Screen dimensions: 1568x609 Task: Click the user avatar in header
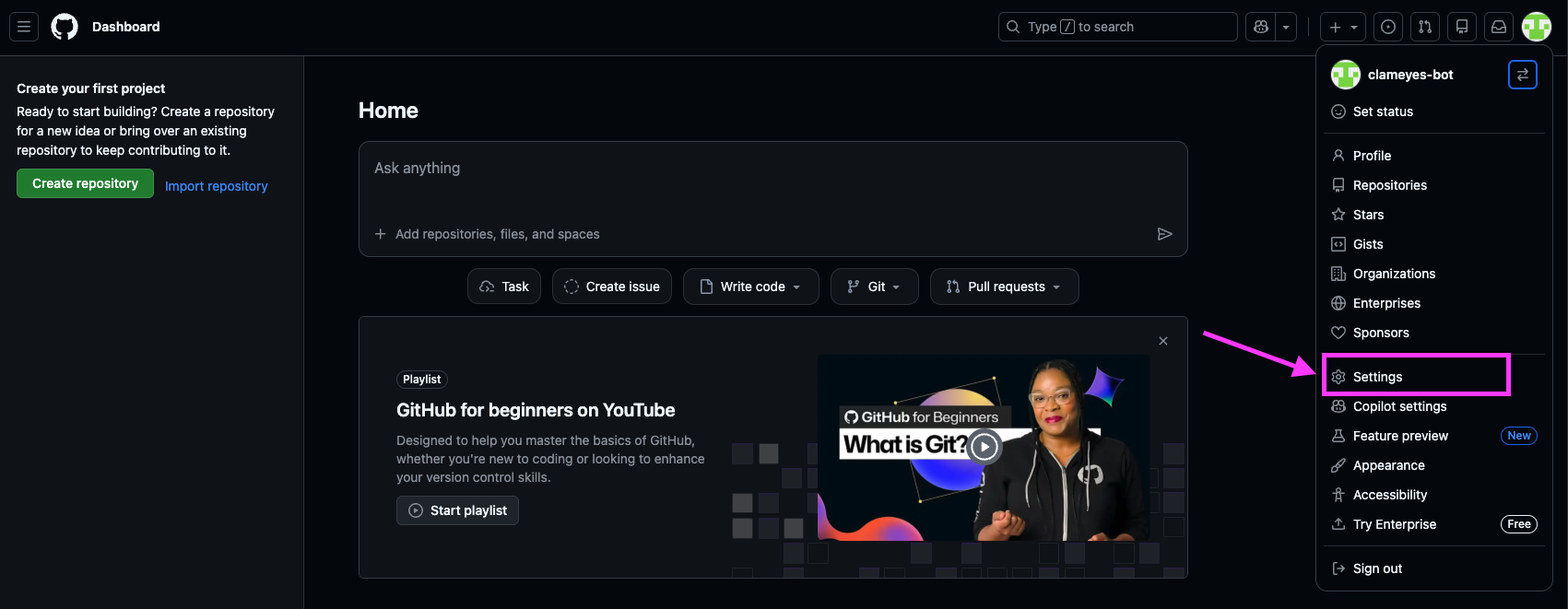pyautogui.click(x=1537, y=27)
